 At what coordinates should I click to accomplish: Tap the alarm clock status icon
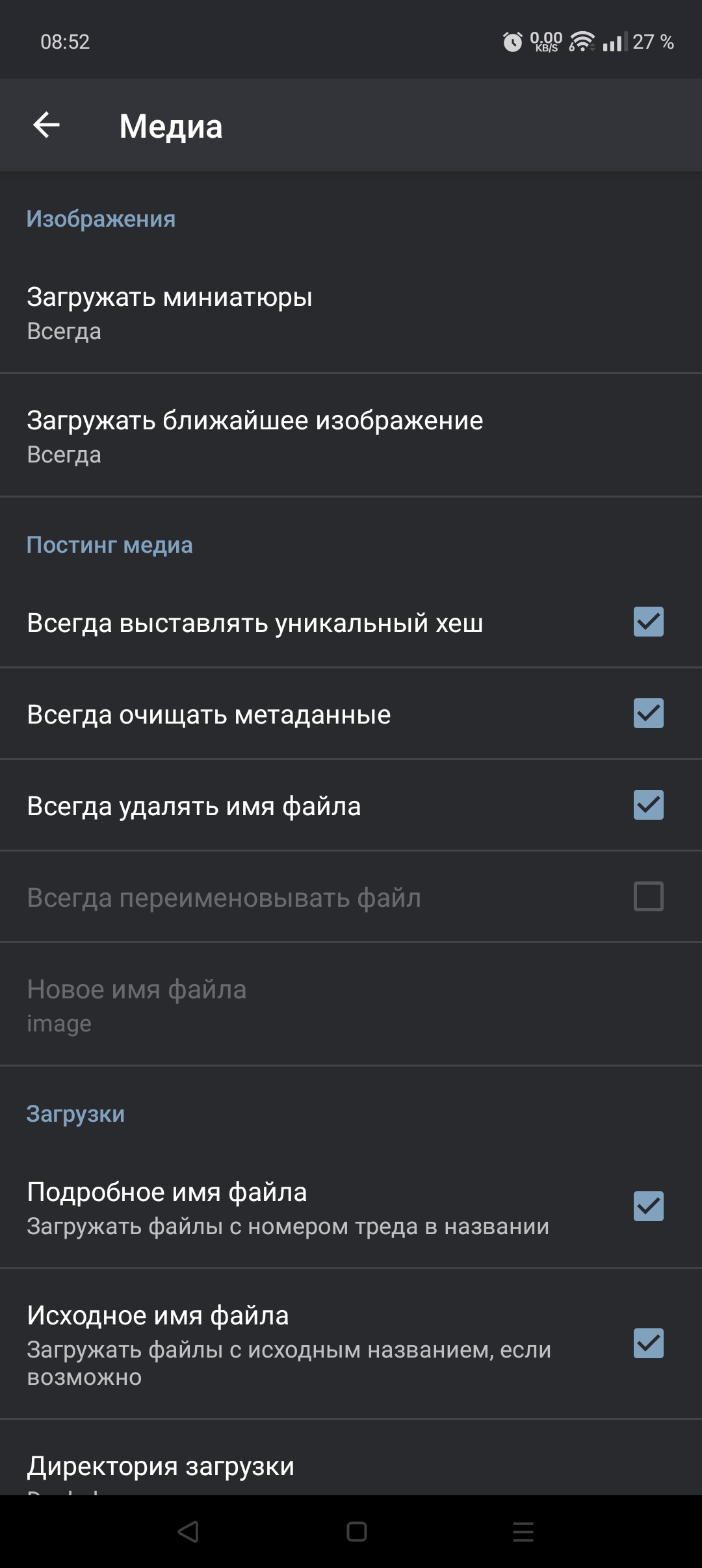click(512, 42)
